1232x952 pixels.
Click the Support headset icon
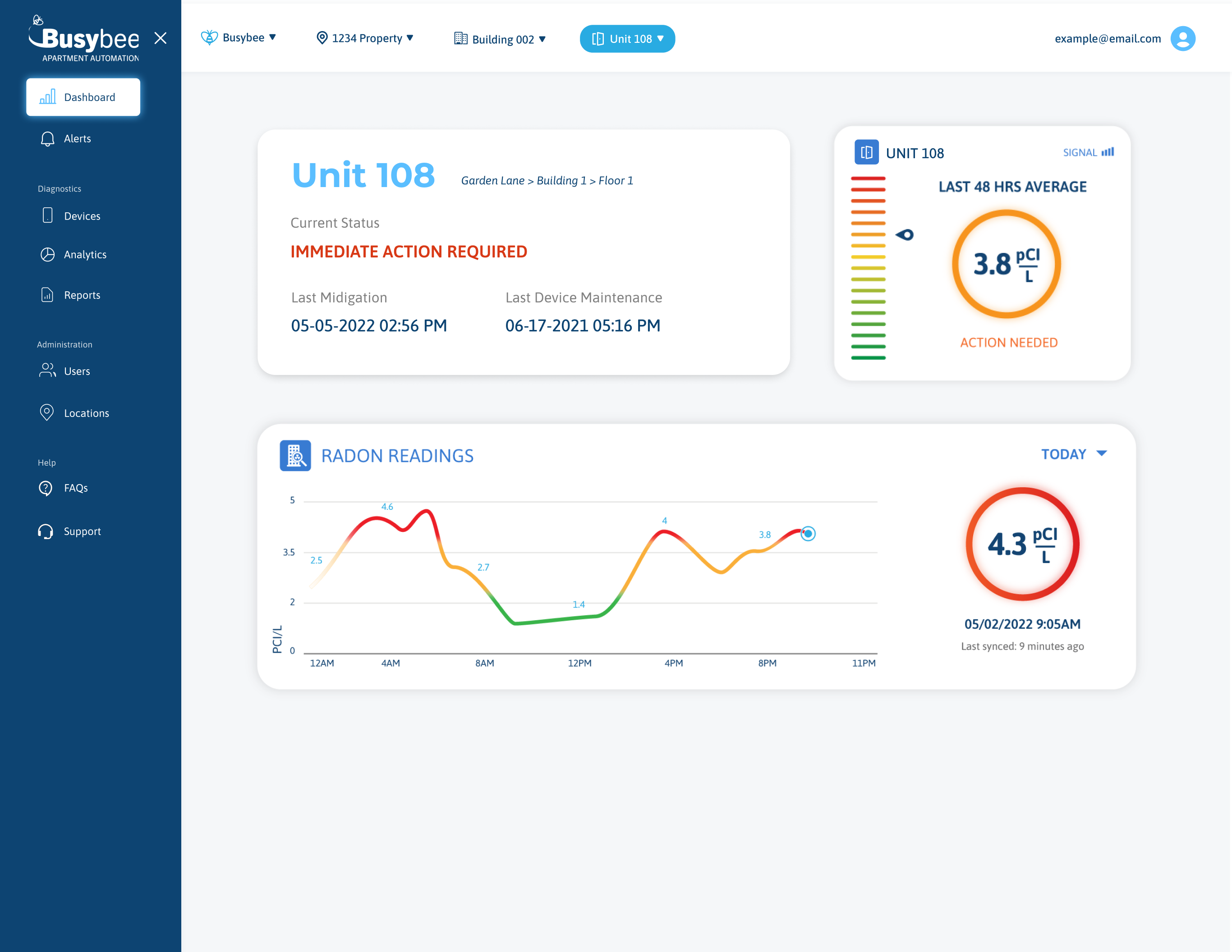click(46, 531)
